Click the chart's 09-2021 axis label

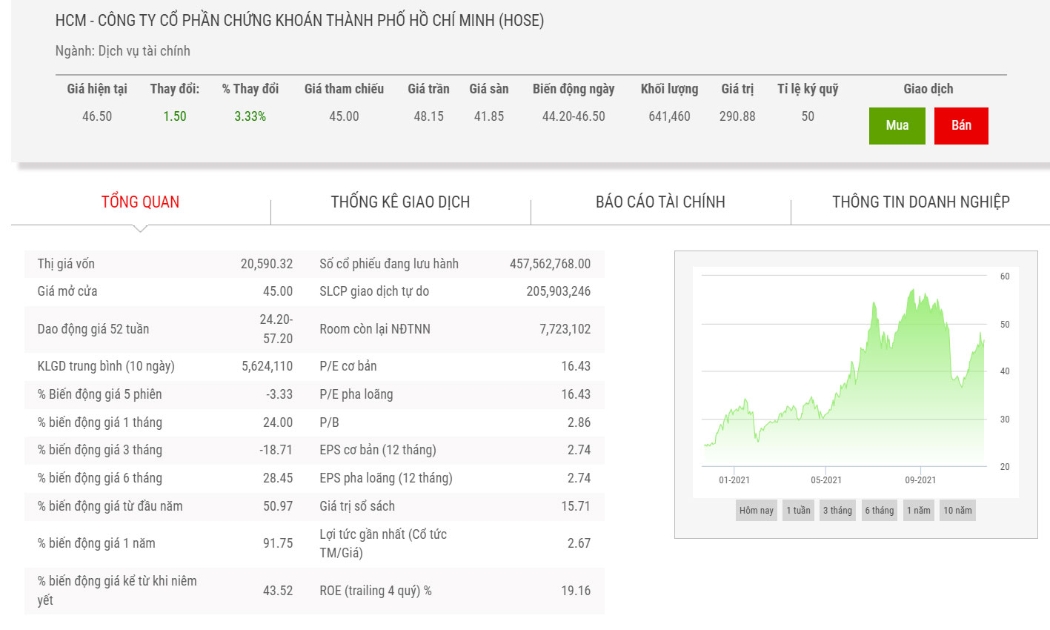(x=920, y=480)
